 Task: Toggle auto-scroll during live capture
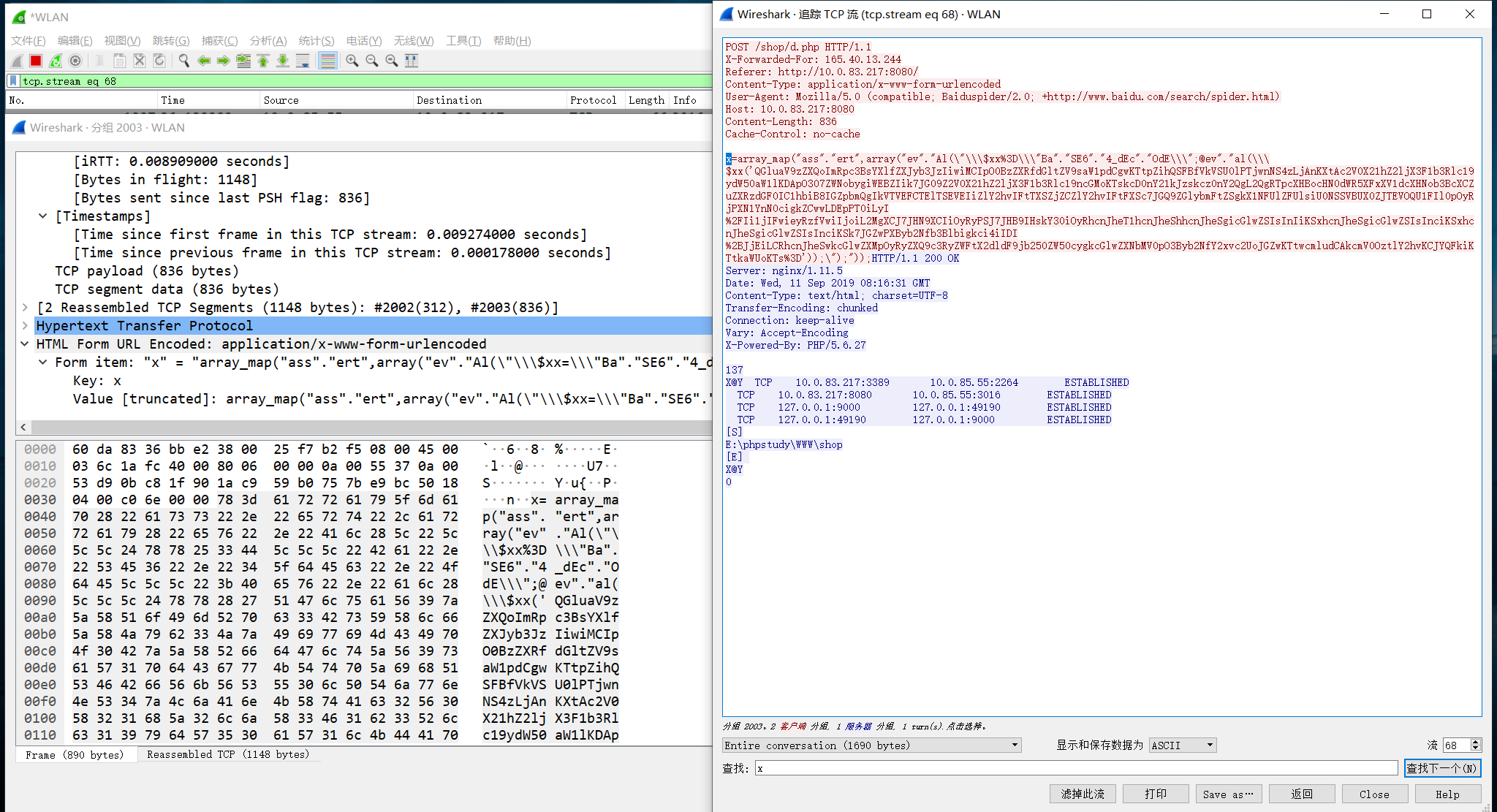pyautogui.click(x=303, y=61)
